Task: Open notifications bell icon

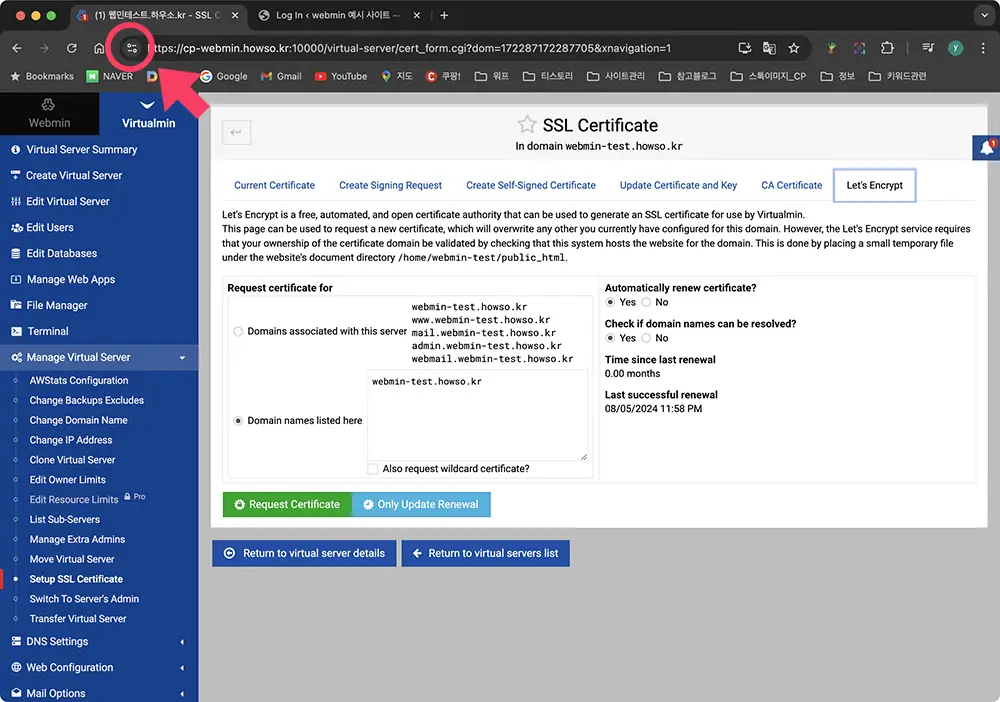Action: click(x=987, y=148)
